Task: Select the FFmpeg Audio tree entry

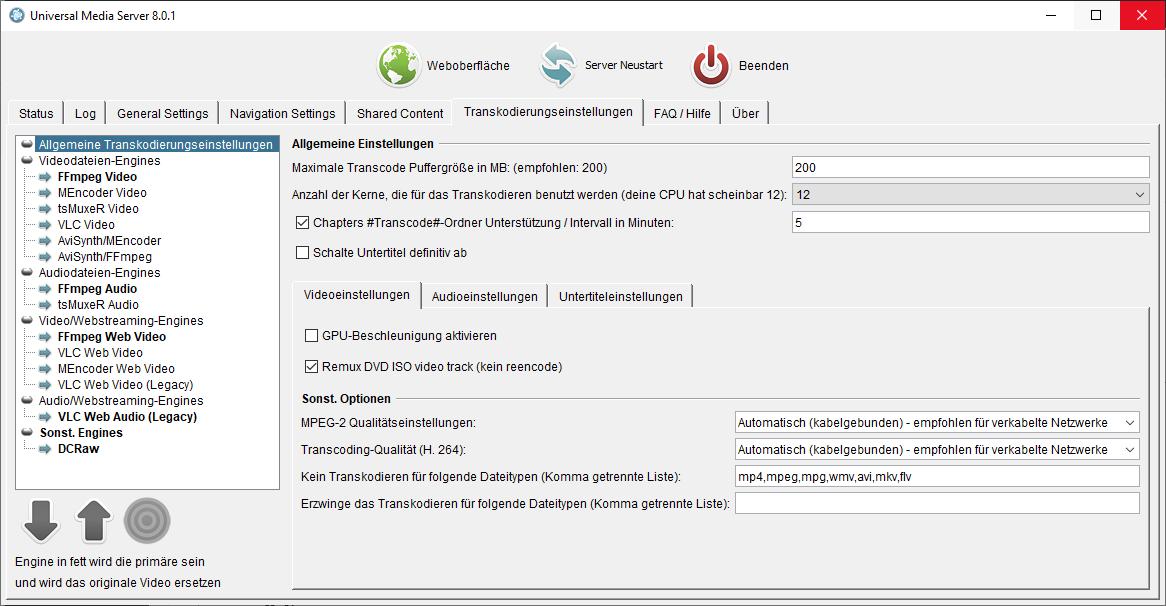Action: (97, 289)
